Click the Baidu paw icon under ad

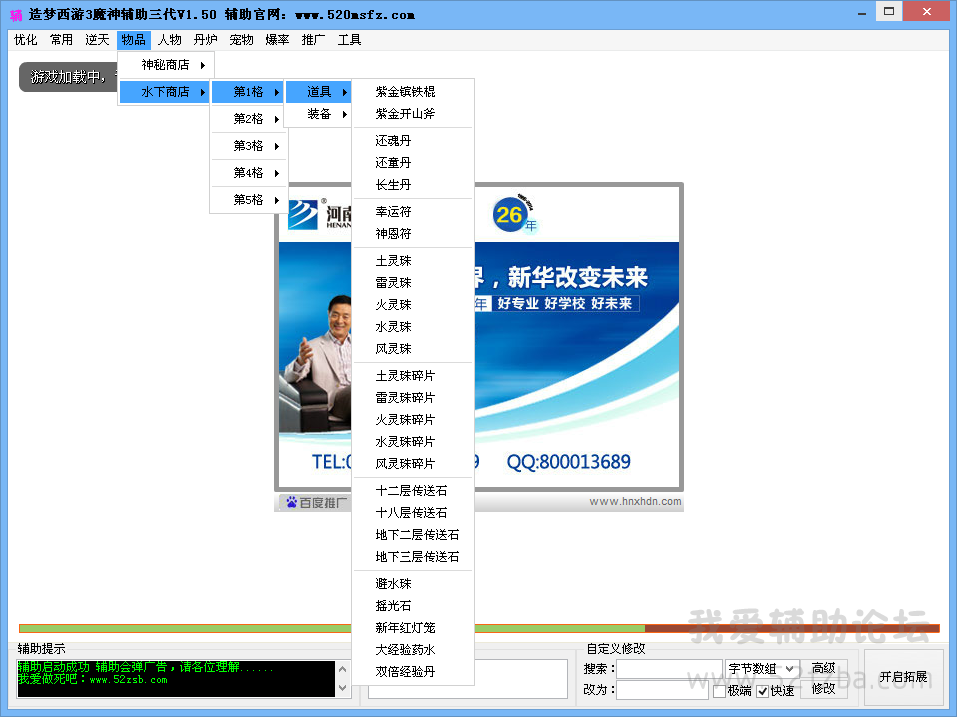pos(291,503)
